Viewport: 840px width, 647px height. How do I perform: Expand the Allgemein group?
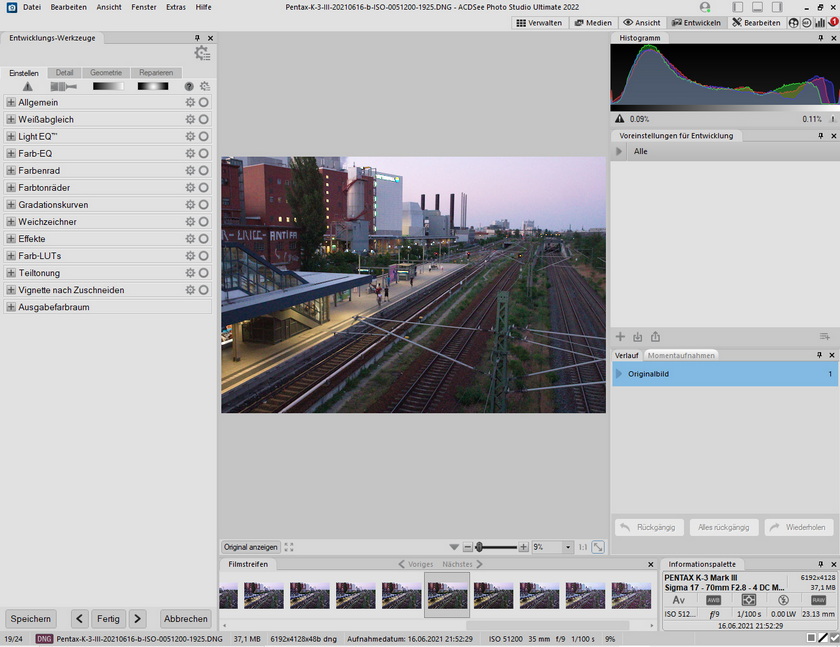pyautogui.click(x=11, y=103)
